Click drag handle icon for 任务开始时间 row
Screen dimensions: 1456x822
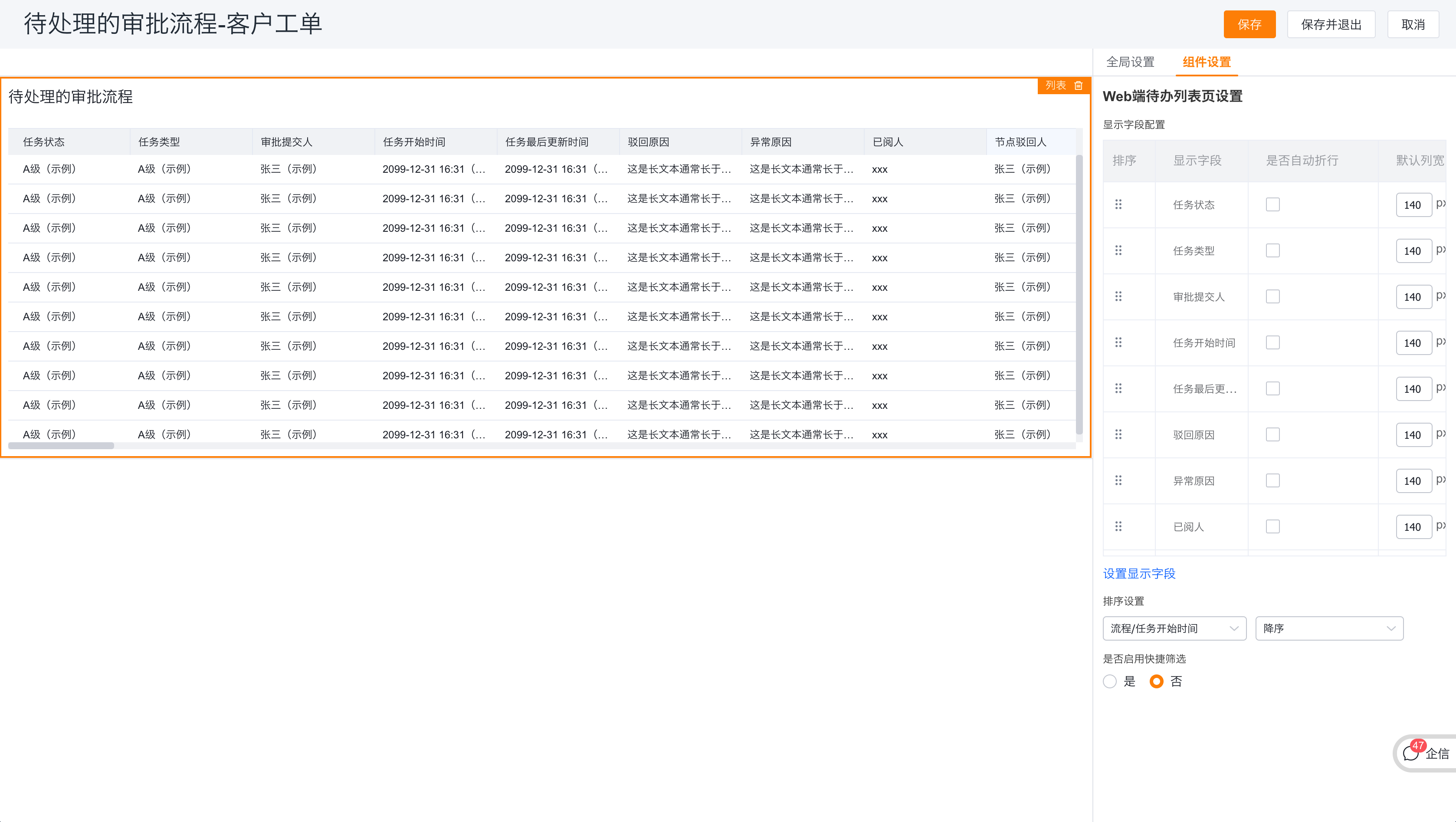tap(1118, 342)
